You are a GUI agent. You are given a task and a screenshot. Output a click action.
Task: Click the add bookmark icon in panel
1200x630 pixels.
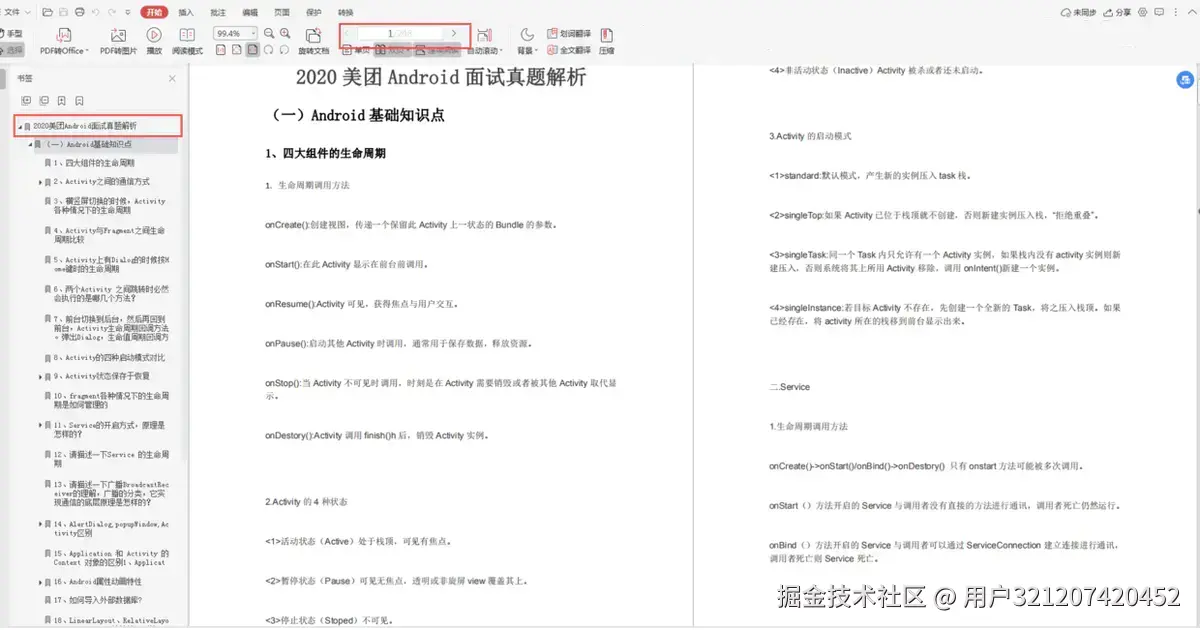[61, 101]
